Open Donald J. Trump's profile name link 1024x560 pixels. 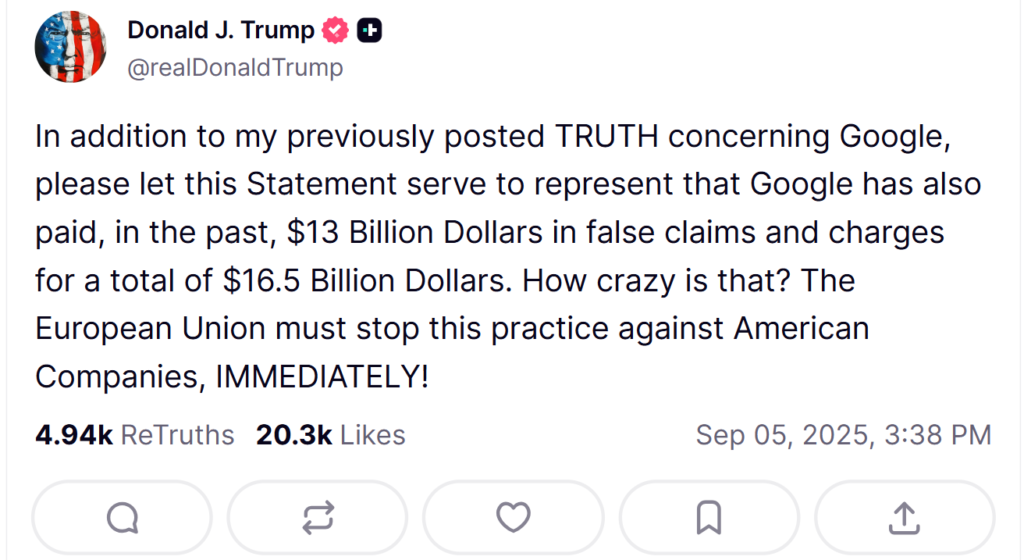pos(220,31)
